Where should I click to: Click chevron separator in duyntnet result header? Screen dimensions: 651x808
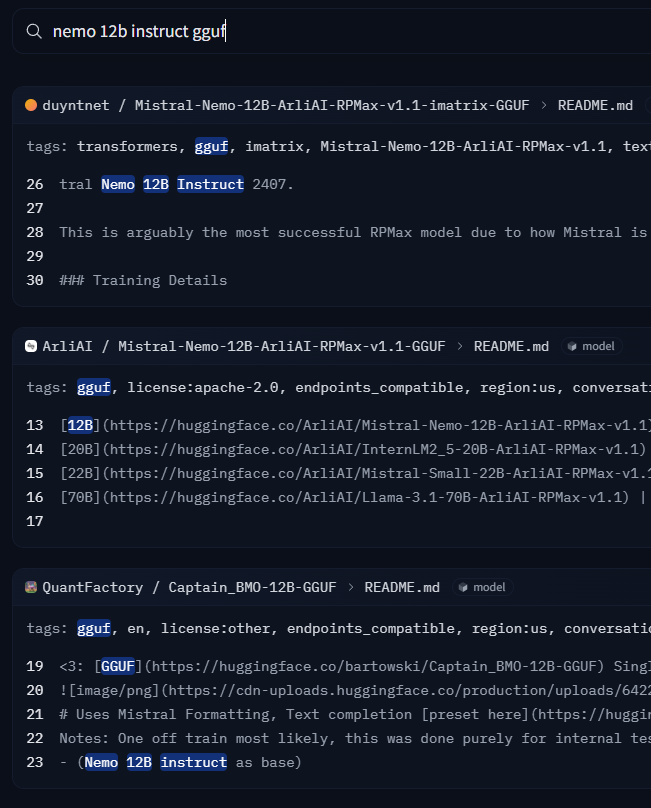544,105
